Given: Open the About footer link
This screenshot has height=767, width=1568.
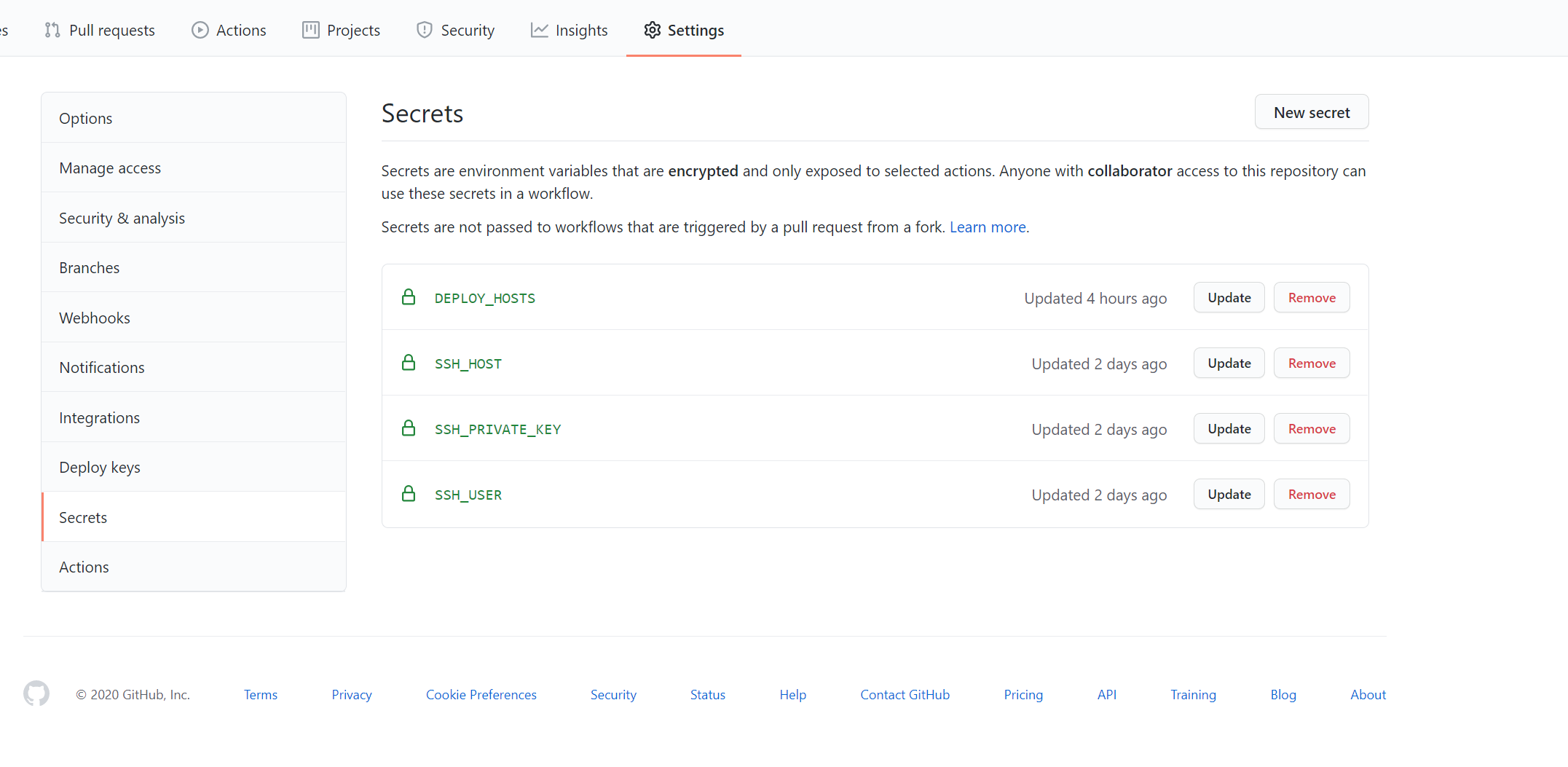Looking at the screenshot, I should pyautogui.click(x=1368, y=694).
